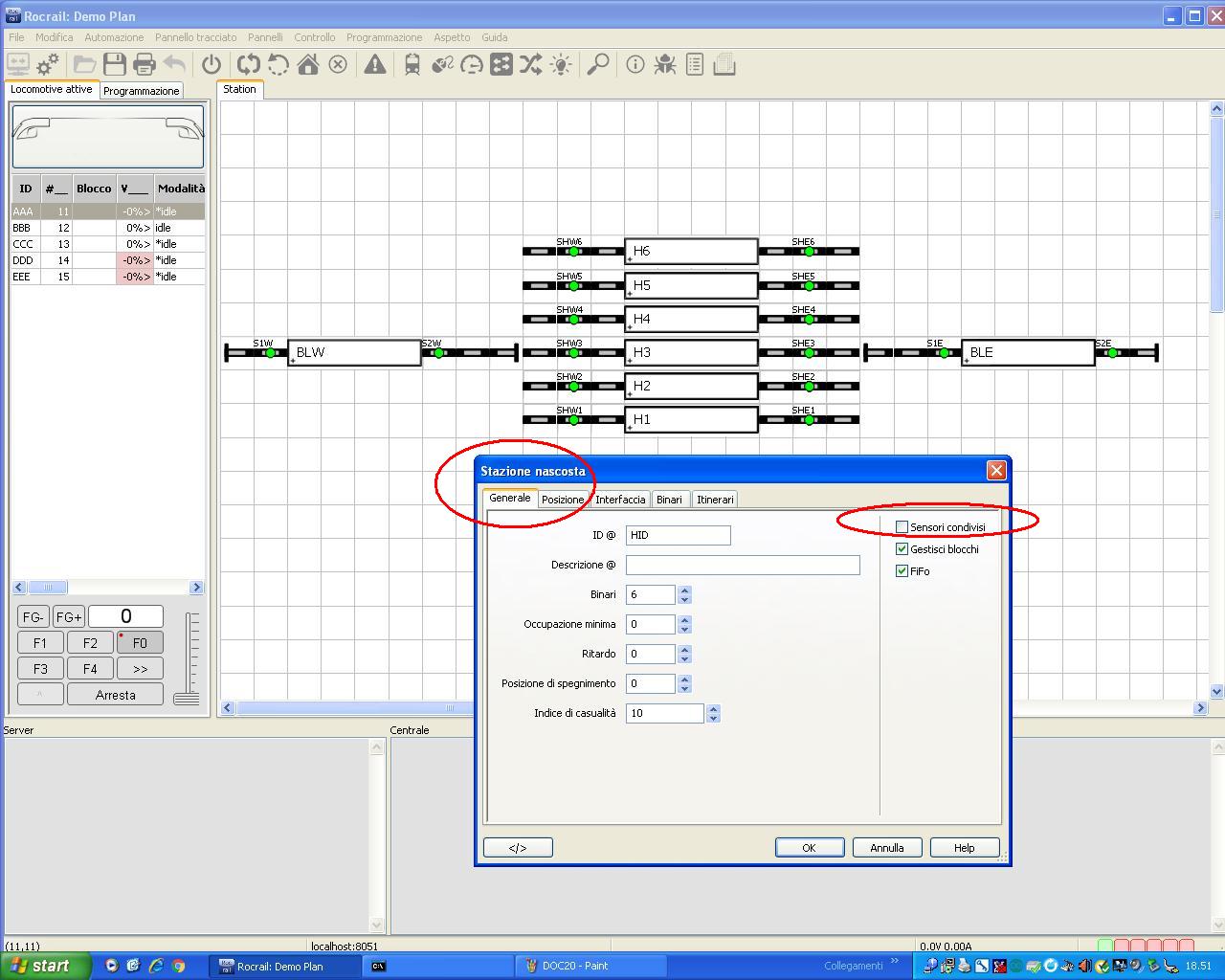1225x980 pixels.
Task: Click the Descrizione @ input field
Action: (743, 565)
